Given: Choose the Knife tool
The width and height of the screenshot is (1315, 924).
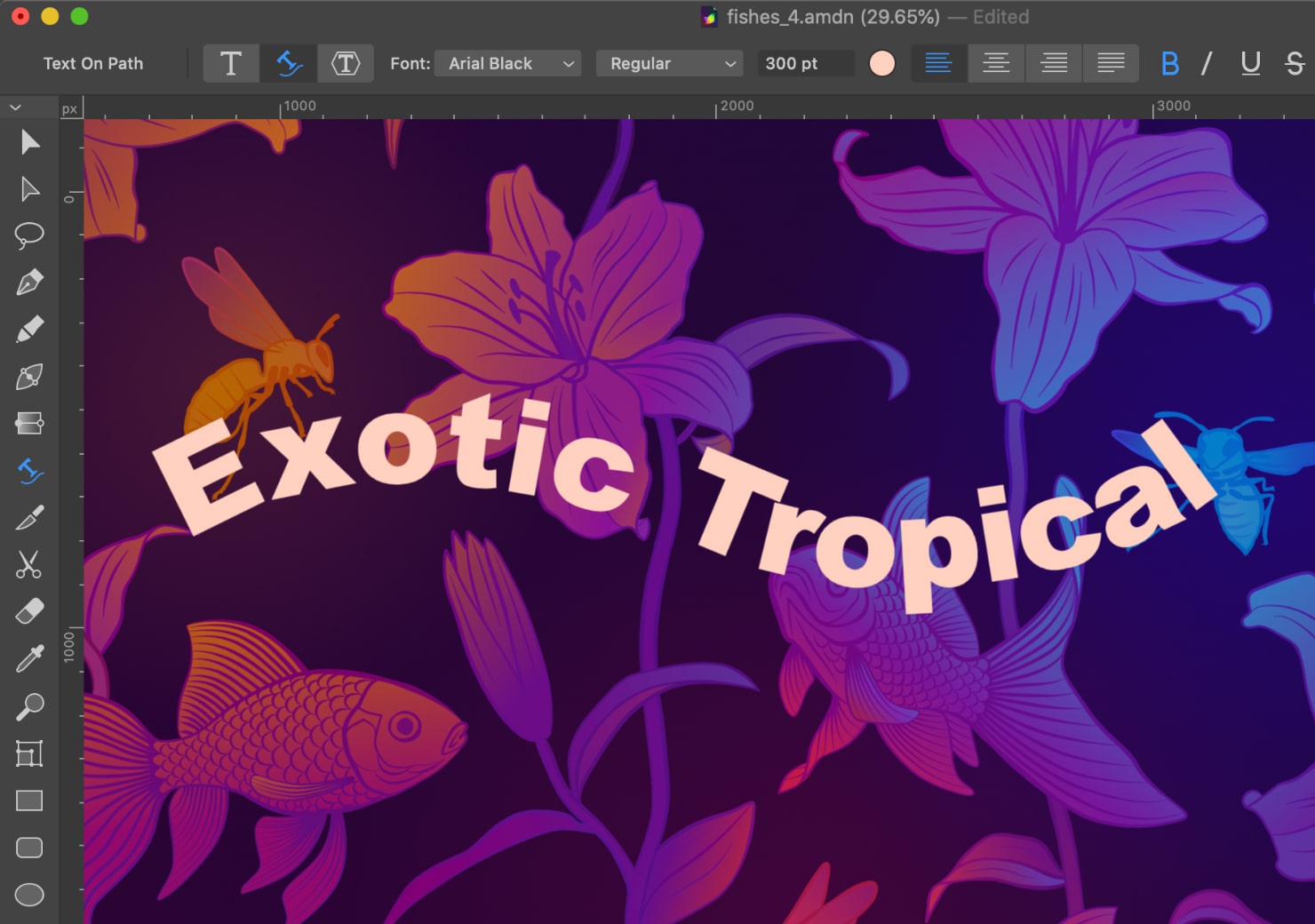Looking at the screenshot, I should (29, 519).
